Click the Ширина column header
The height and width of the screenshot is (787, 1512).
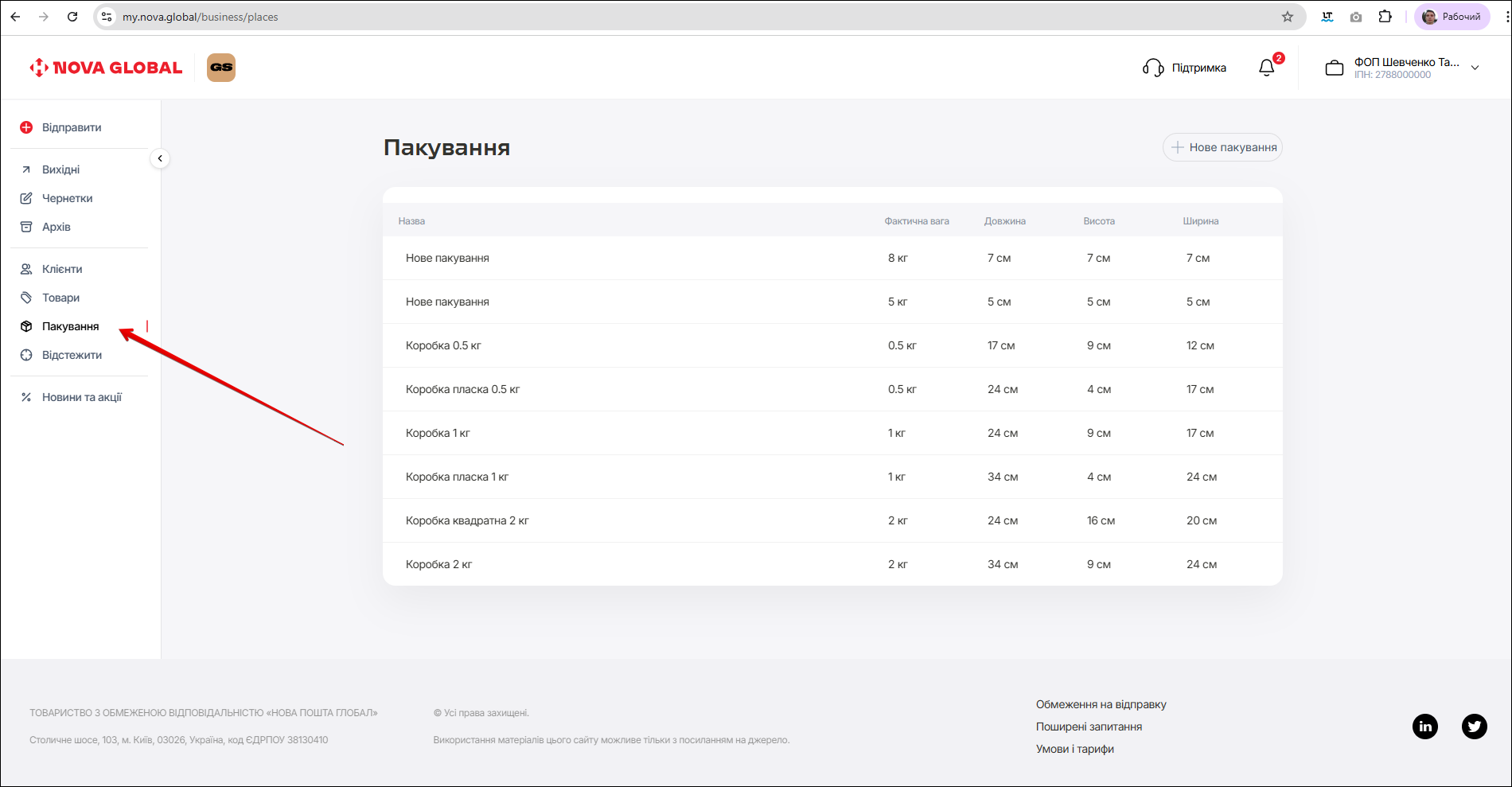coord(1201,221)
